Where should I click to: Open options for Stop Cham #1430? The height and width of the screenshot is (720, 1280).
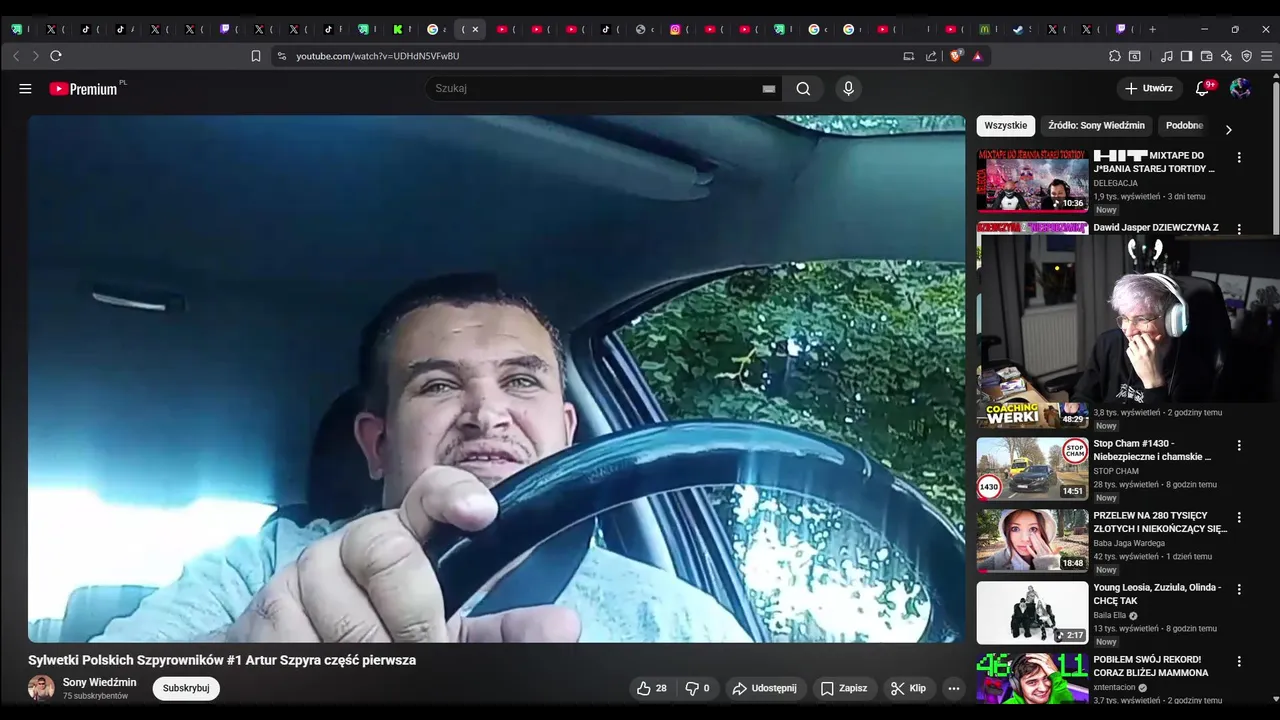pos(1239,445)
